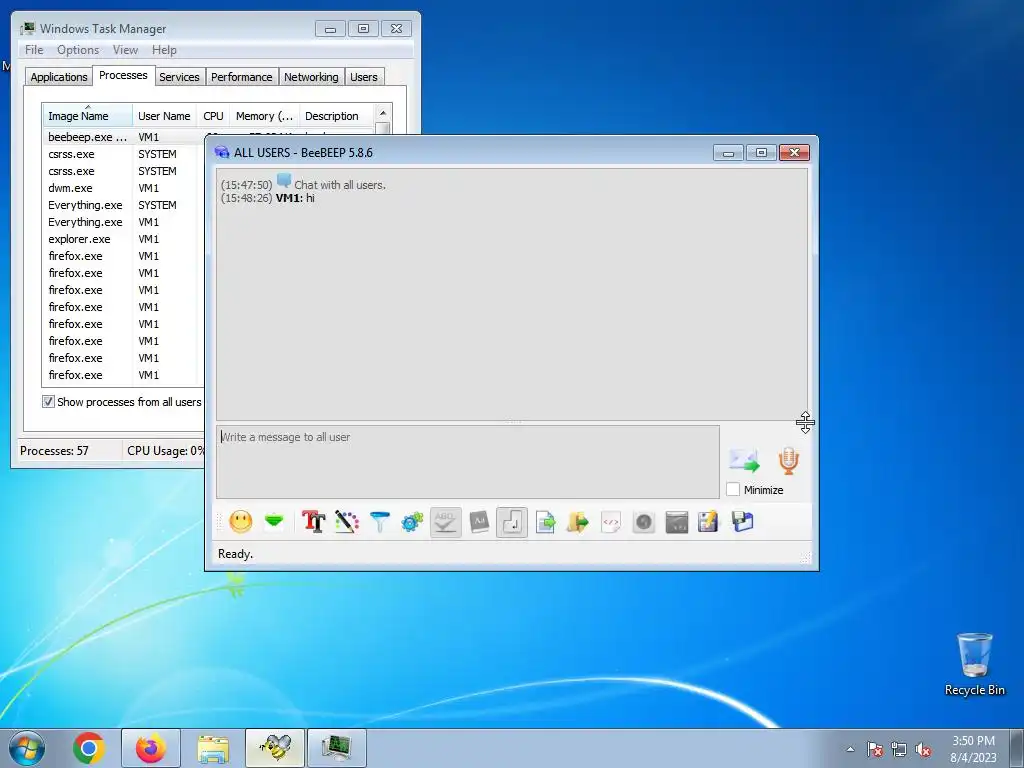Sort processes by CPU column

pos(214,116)
